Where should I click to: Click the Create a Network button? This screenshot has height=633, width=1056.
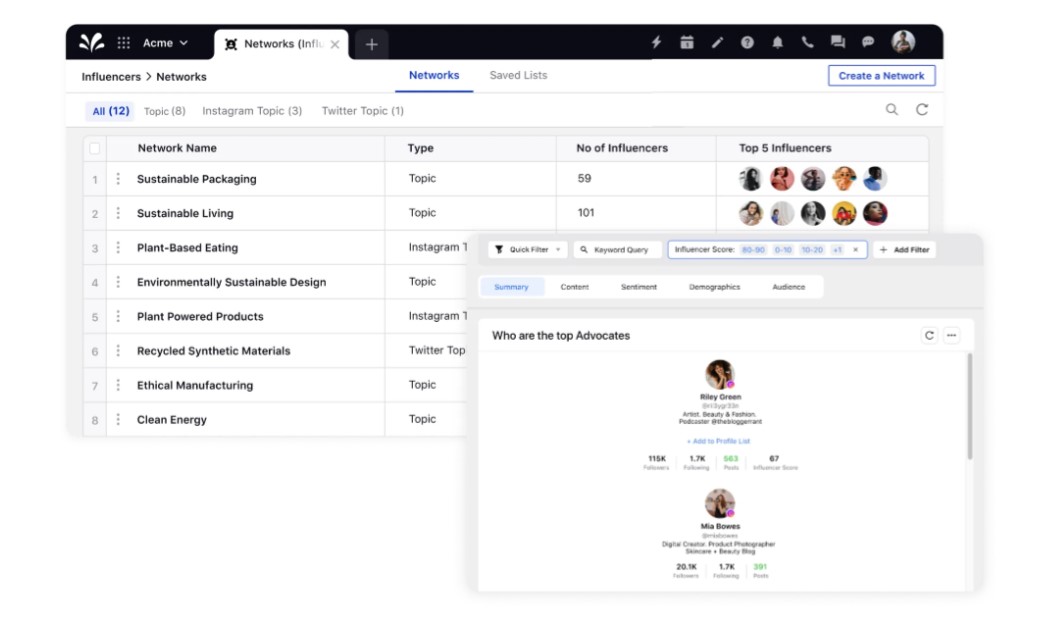point(881,76)
